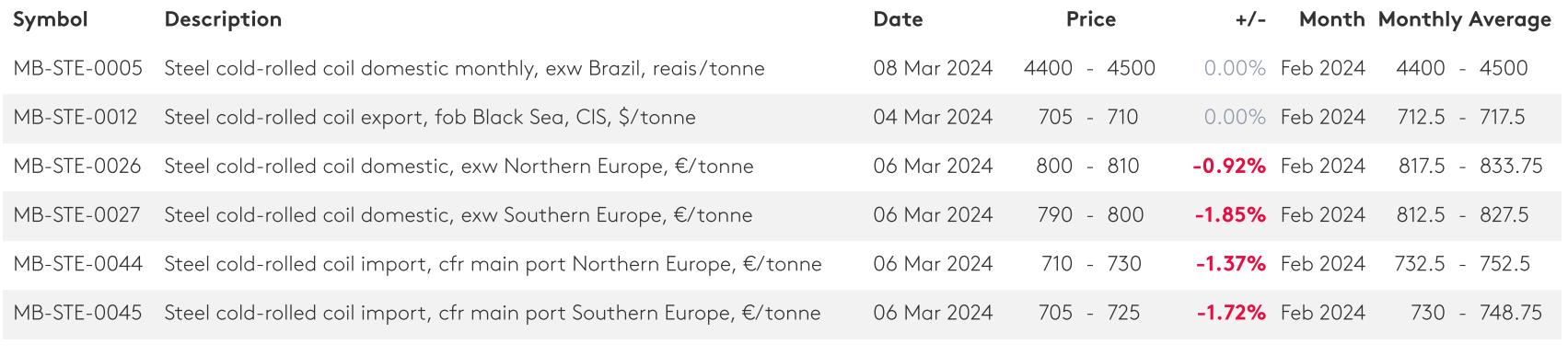Select the Black Sea CIS export description
The image size is (1568, 356).
pyautogui.click(x=430, y=118)
